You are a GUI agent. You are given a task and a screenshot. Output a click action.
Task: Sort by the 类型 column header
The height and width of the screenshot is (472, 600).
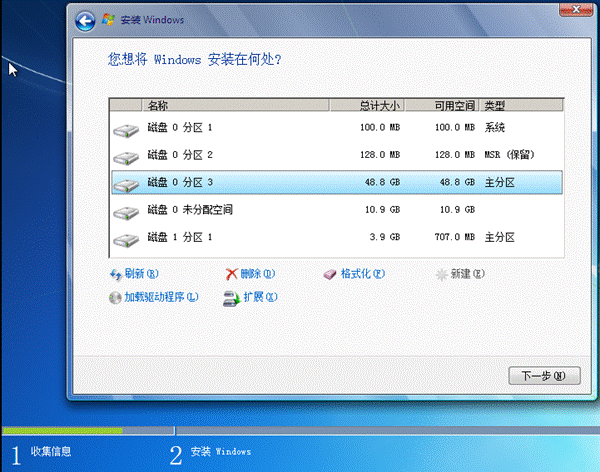pyautogui.click(x=522, y=105)
